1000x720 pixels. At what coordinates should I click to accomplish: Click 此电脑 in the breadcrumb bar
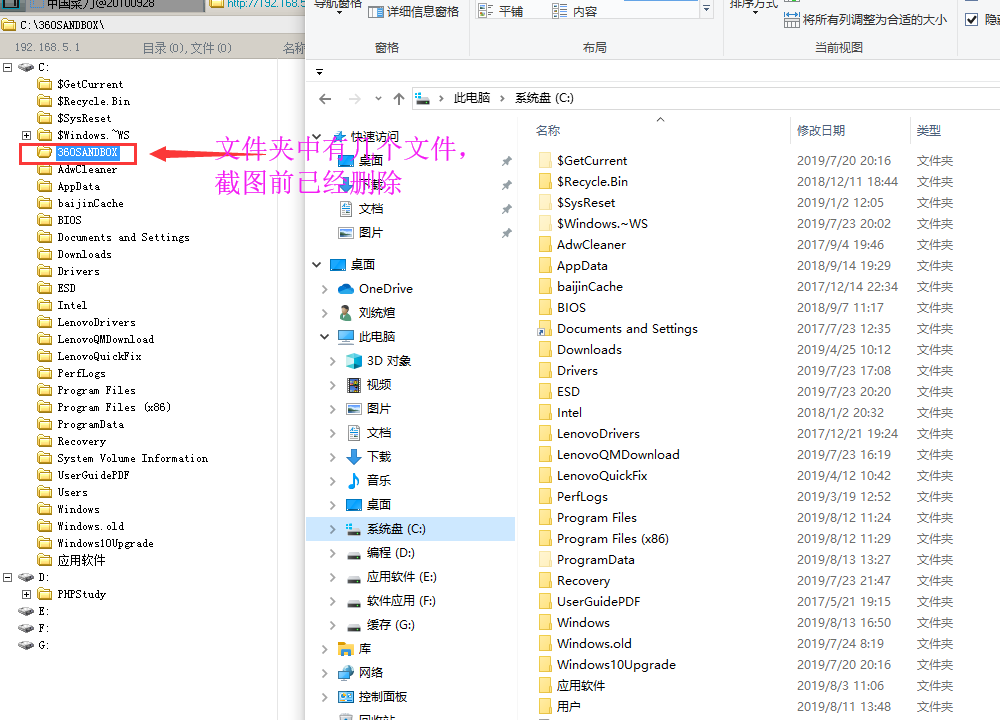(x=470, y=98)
